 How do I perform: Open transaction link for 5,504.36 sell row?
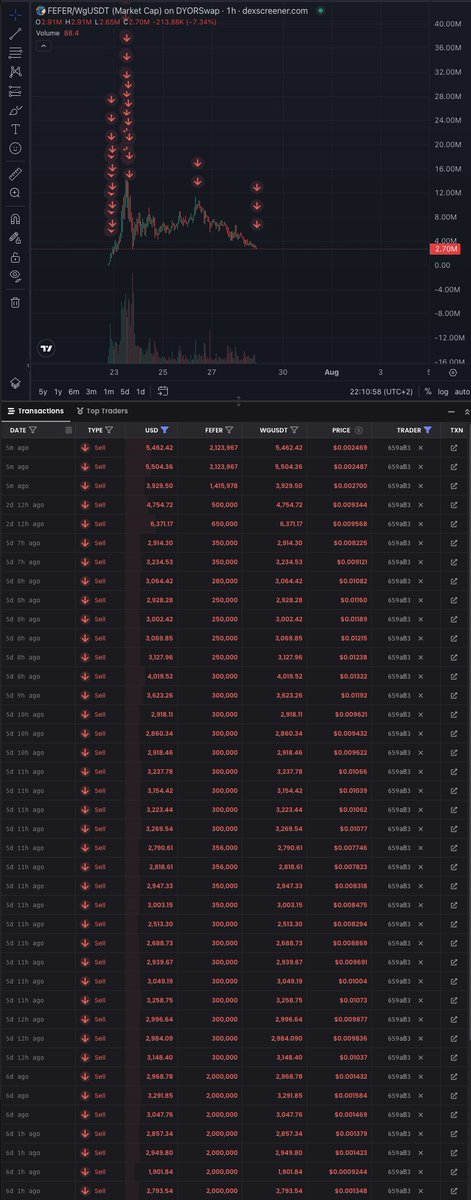[455, 467]
